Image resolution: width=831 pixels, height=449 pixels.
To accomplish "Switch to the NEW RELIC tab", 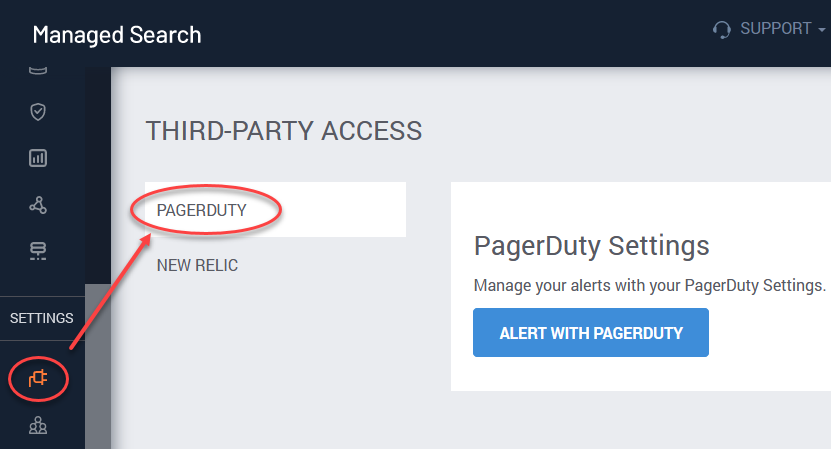I will (197, 265).
